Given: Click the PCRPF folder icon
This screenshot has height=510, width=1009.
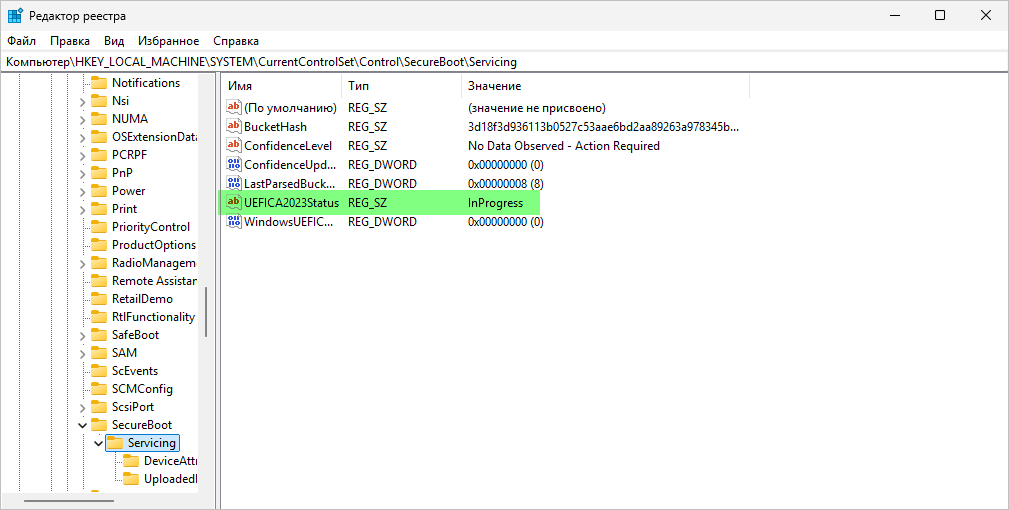Looking at the screenshot, I should click(x=99, y=155).
